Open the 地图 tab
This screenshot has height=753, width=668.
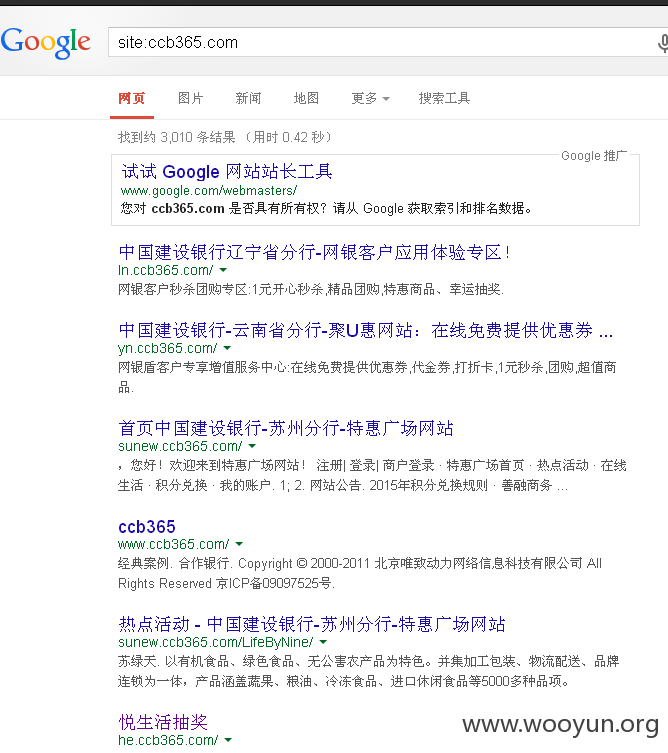tap(306, 98)
